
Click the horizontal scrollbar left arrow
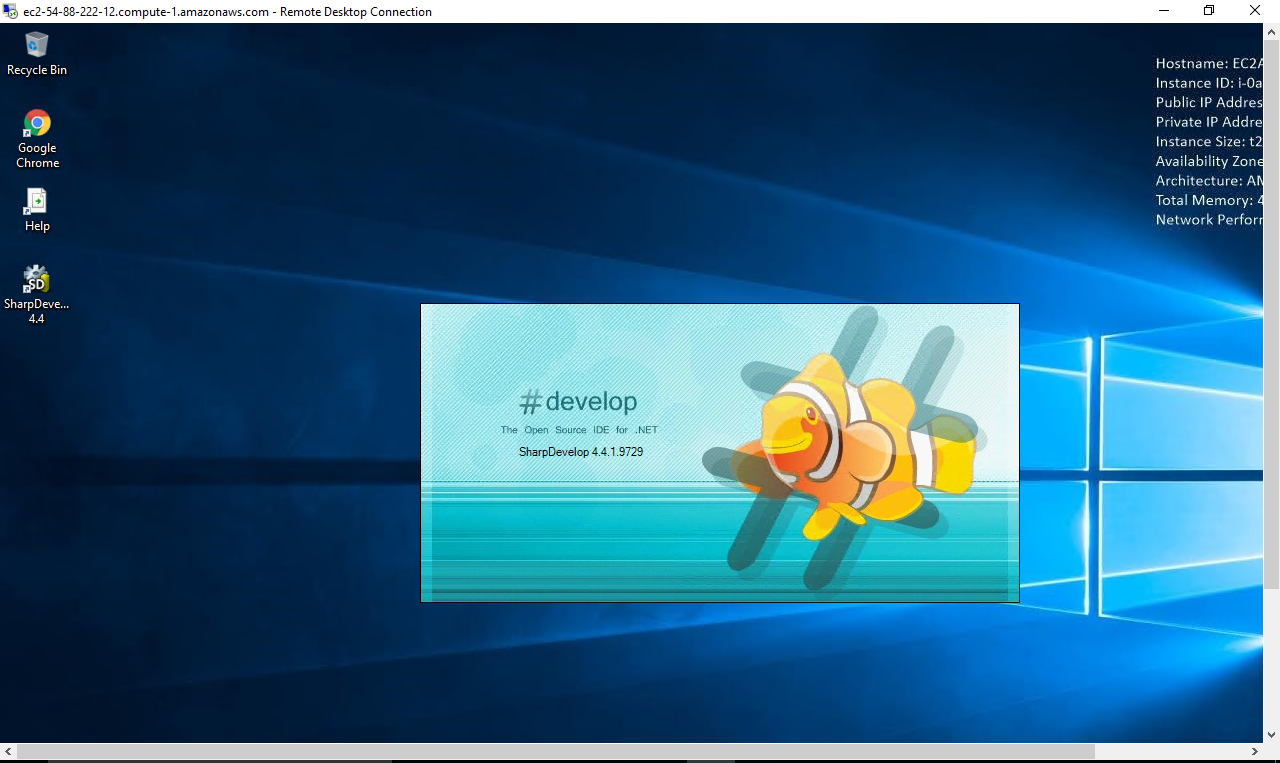tap(8, 751)
